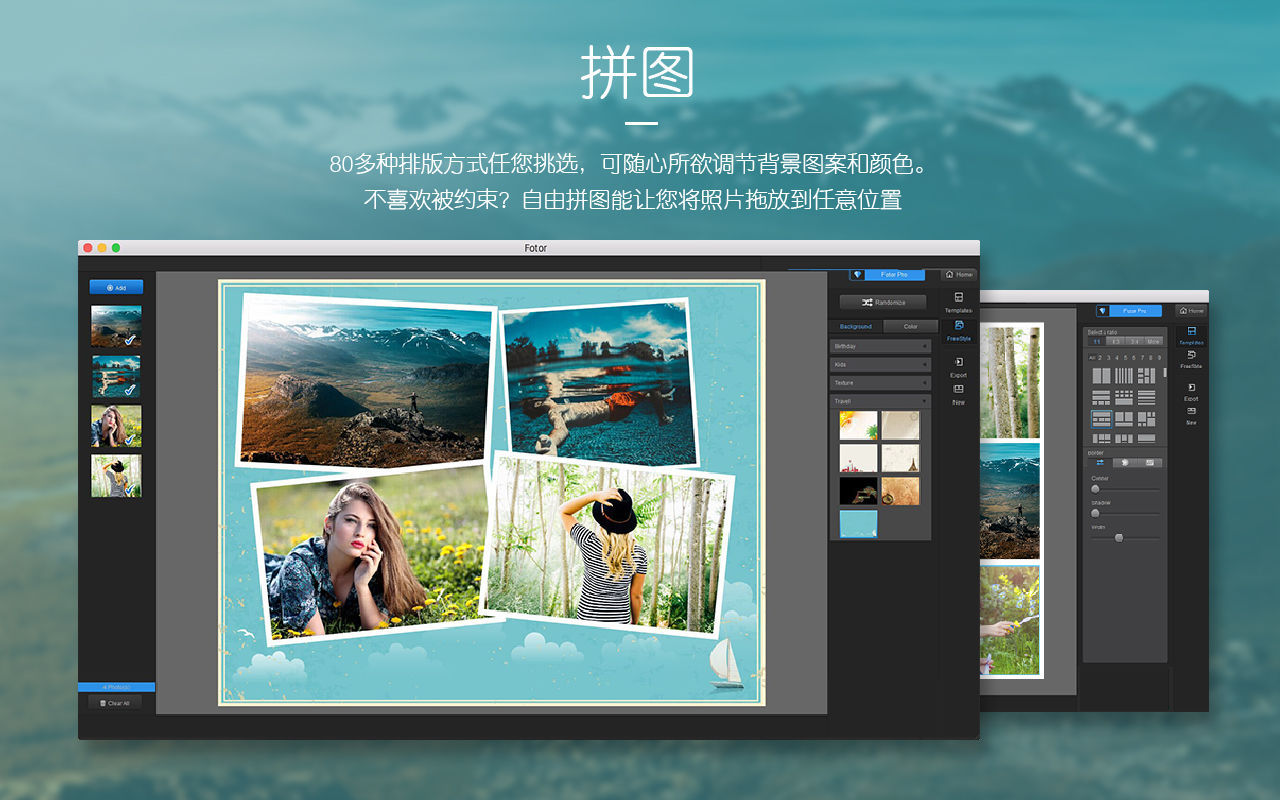Click New collage icon in front window
1280x800 pixels.
(958, 394)
